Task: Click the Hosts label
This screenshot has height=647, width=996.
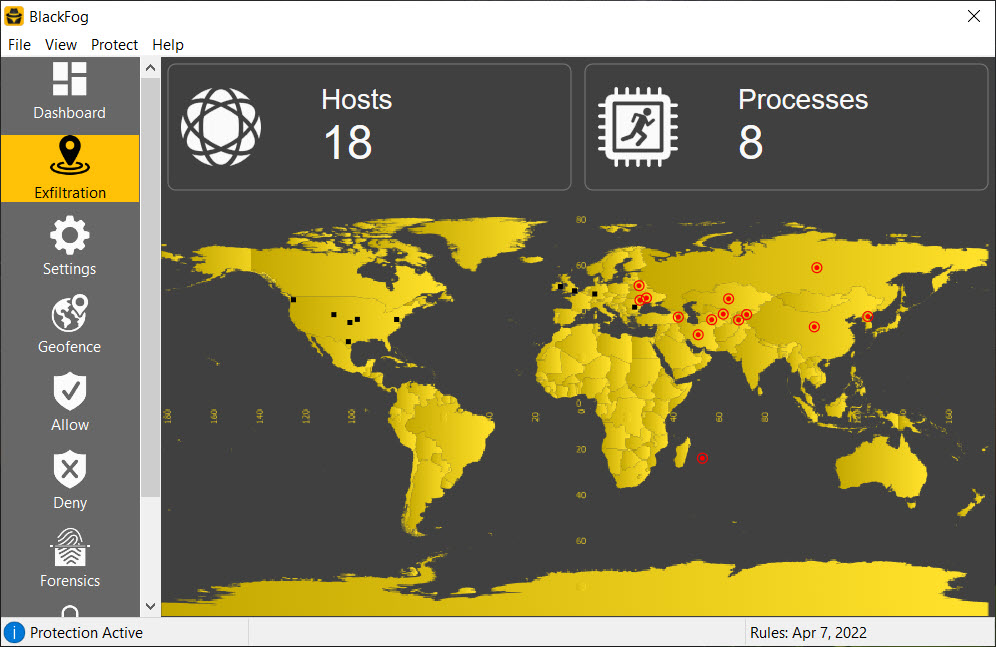Action: click(356, 100)
